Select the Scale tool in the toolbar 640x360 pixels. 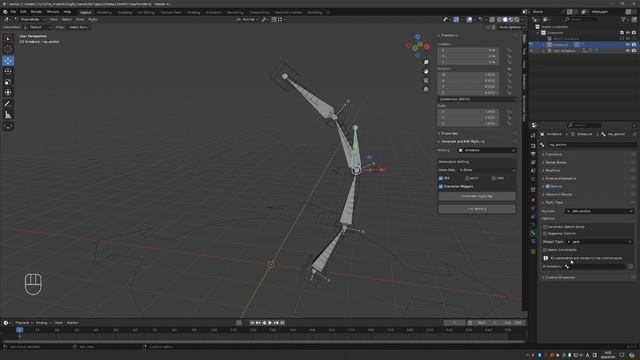pyautogui.click(x=8, y=82)
